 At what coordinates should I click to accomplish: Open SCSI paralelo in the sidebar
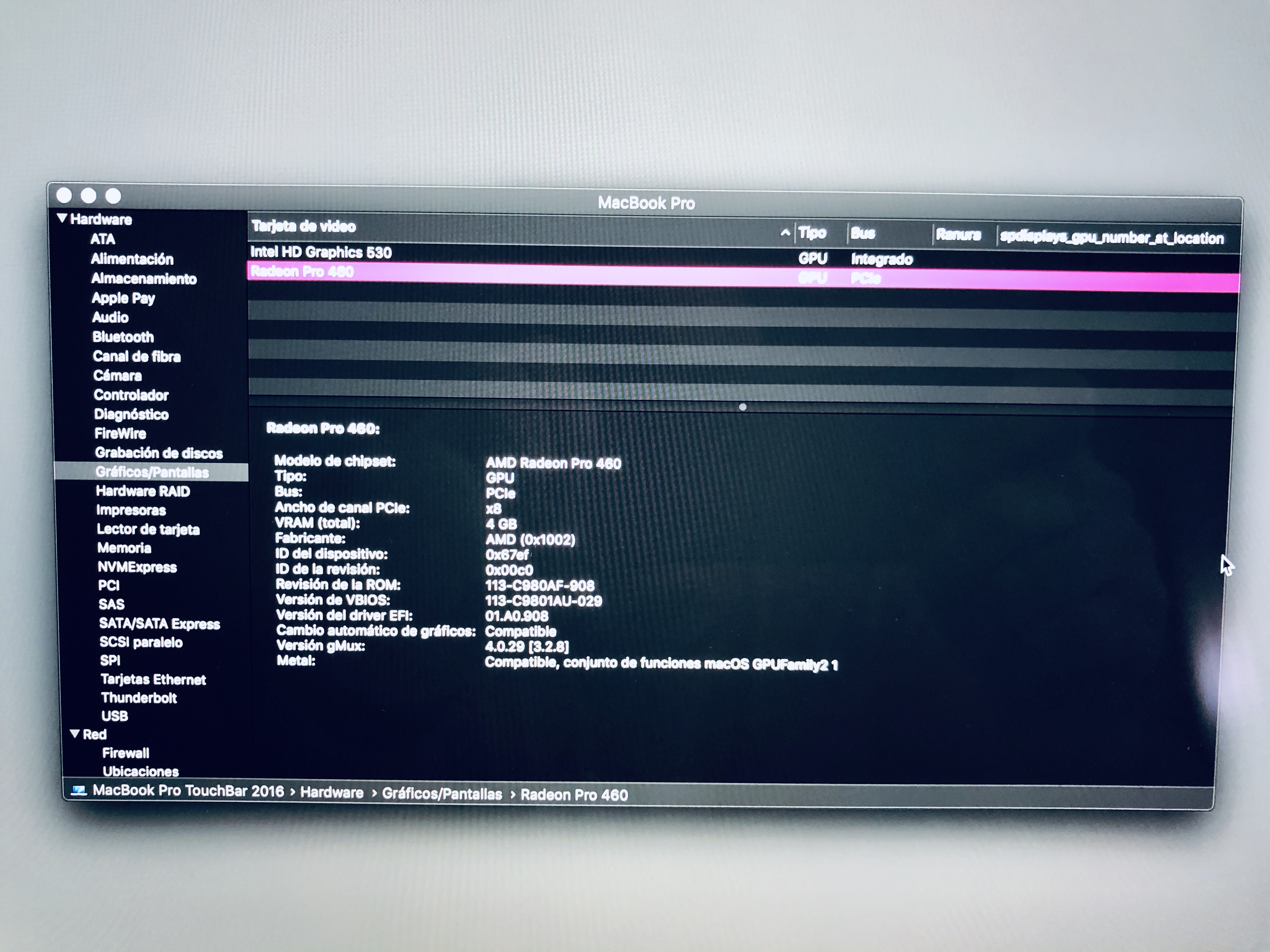141,642
